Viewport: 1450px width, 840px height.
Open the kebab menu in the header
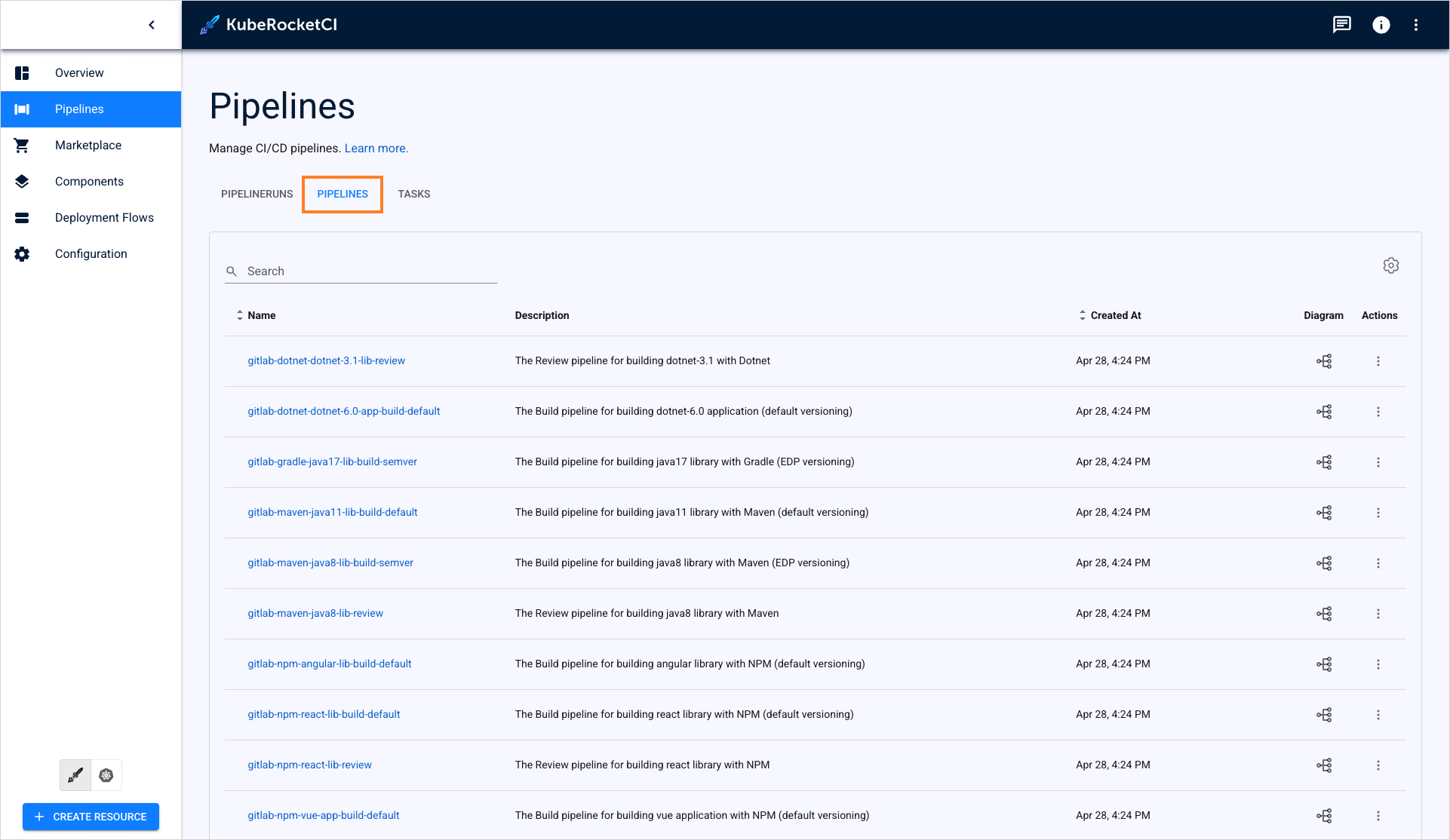1417,24
